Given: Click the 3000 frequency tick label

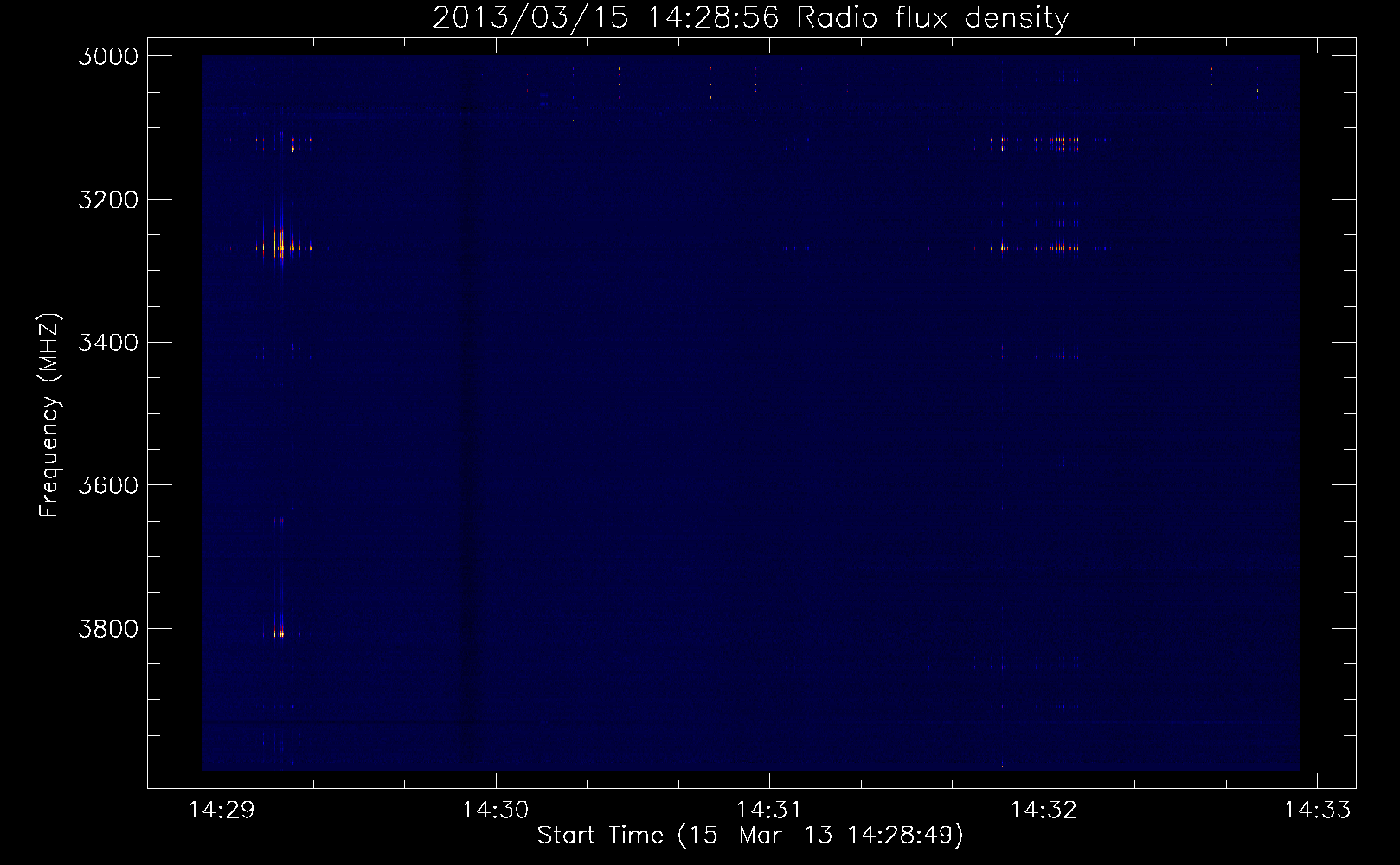Looking at the screenshot, I should (108, 56).
